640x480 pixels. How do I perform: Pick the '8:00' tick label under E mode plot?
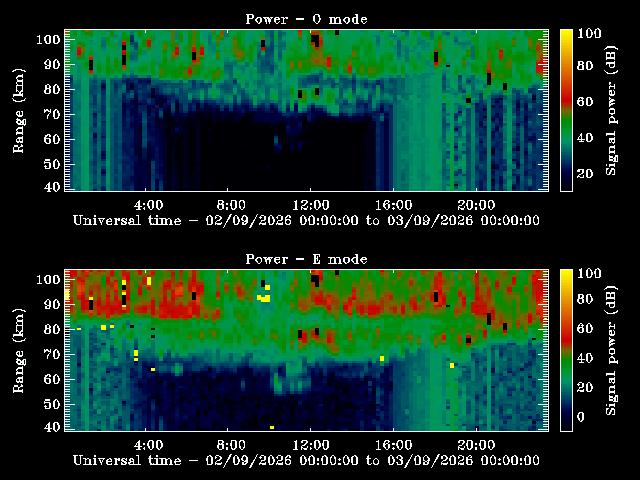(231, 445)
